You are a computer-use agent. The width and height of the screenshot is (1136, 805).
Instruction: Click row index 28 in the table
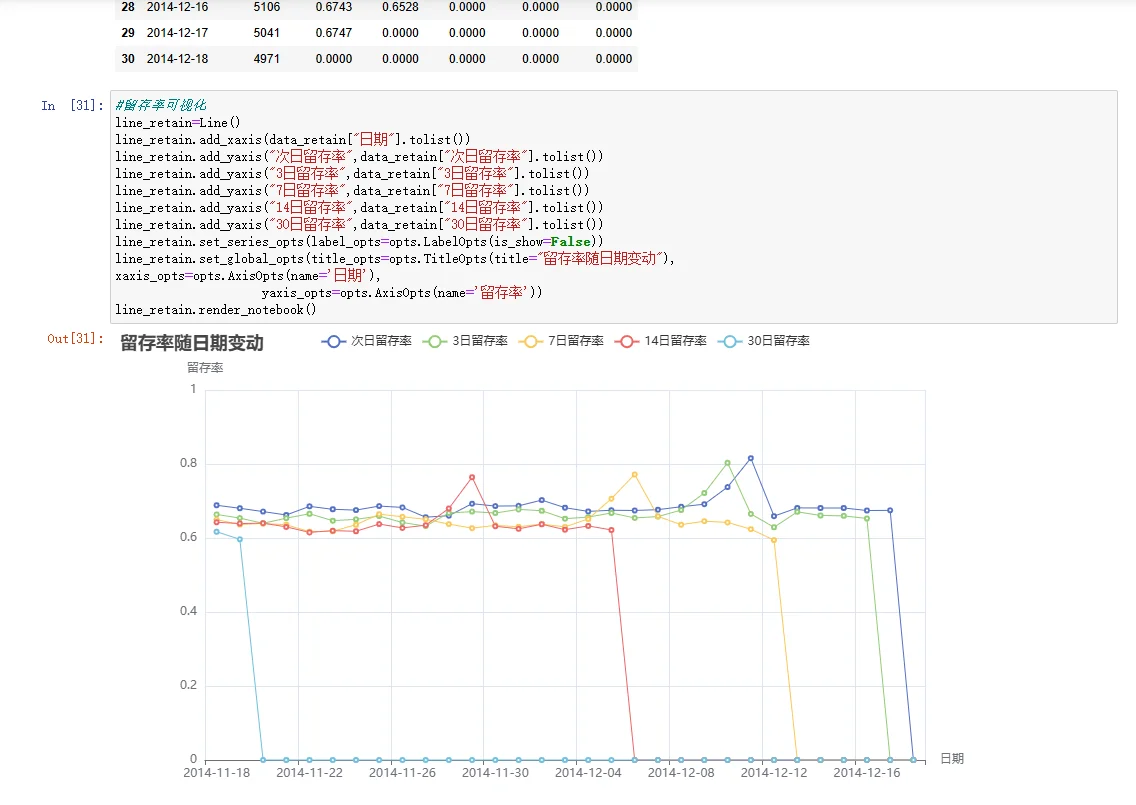[128, 7]
